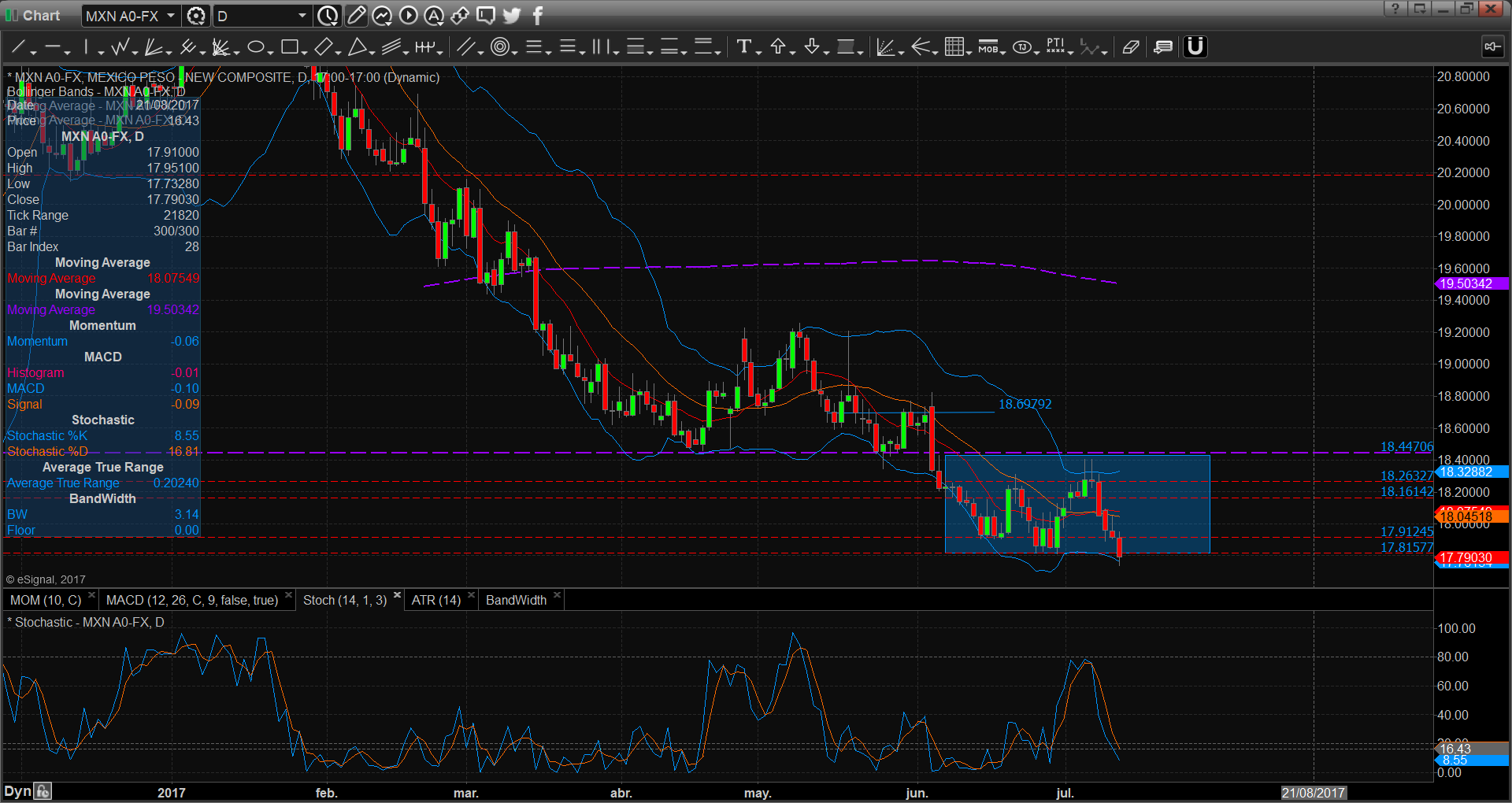This screenshot has width=1512, height=803.
Task: Select the up arrow marker tool
Action: [778, 47]
